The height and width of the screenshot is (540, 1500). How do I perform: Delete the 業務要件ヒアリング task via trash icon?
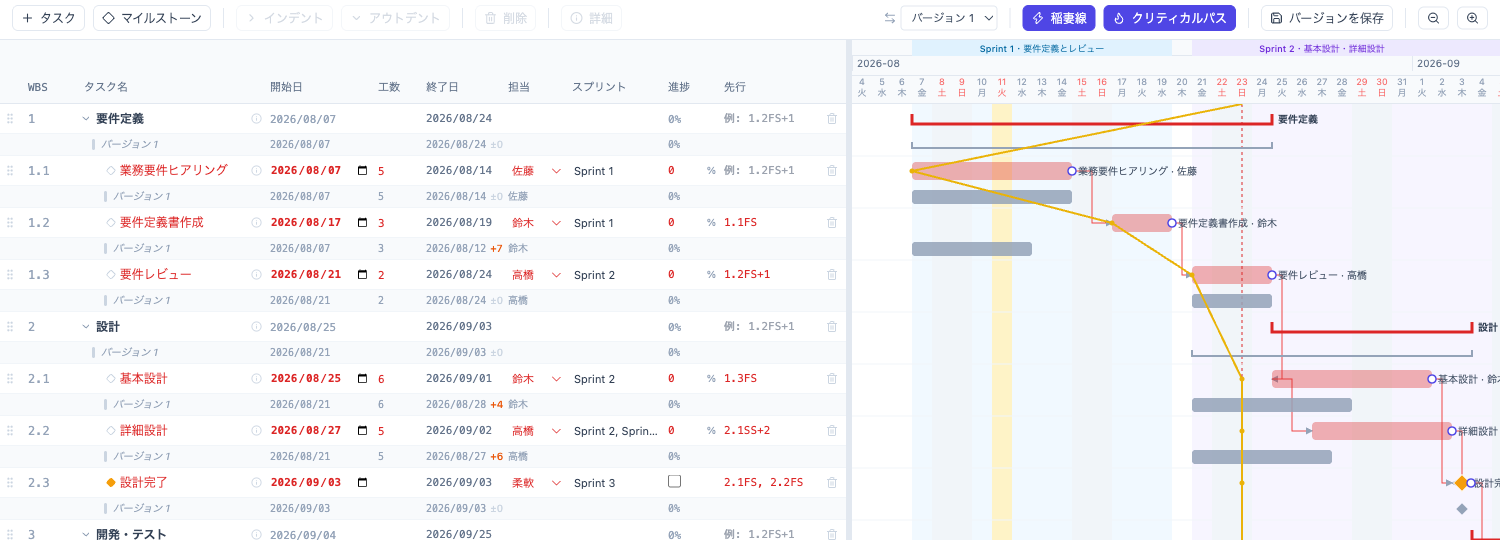832,171
